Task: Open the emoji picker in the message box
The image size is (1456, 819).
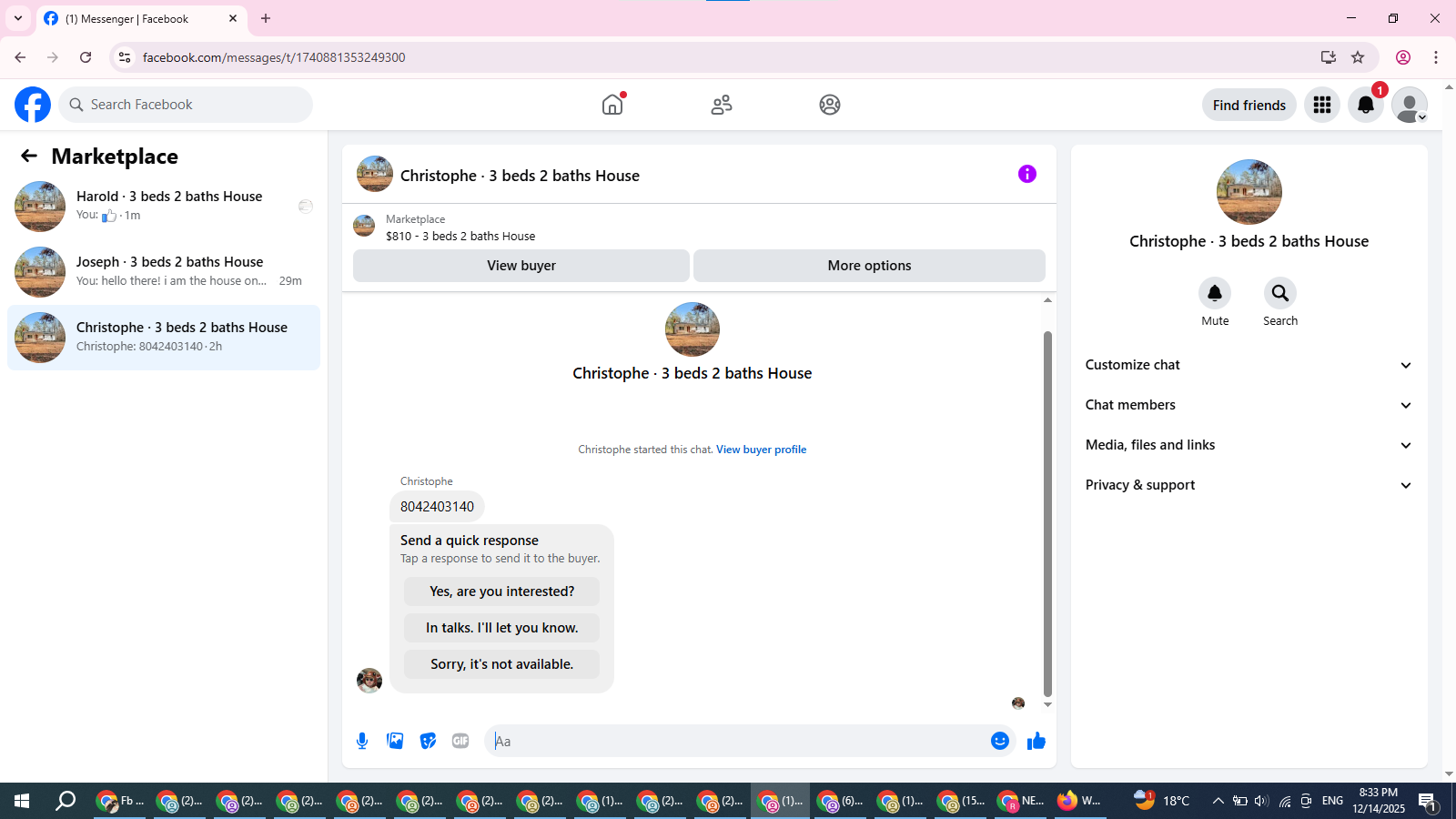Action: point(1000,741)
